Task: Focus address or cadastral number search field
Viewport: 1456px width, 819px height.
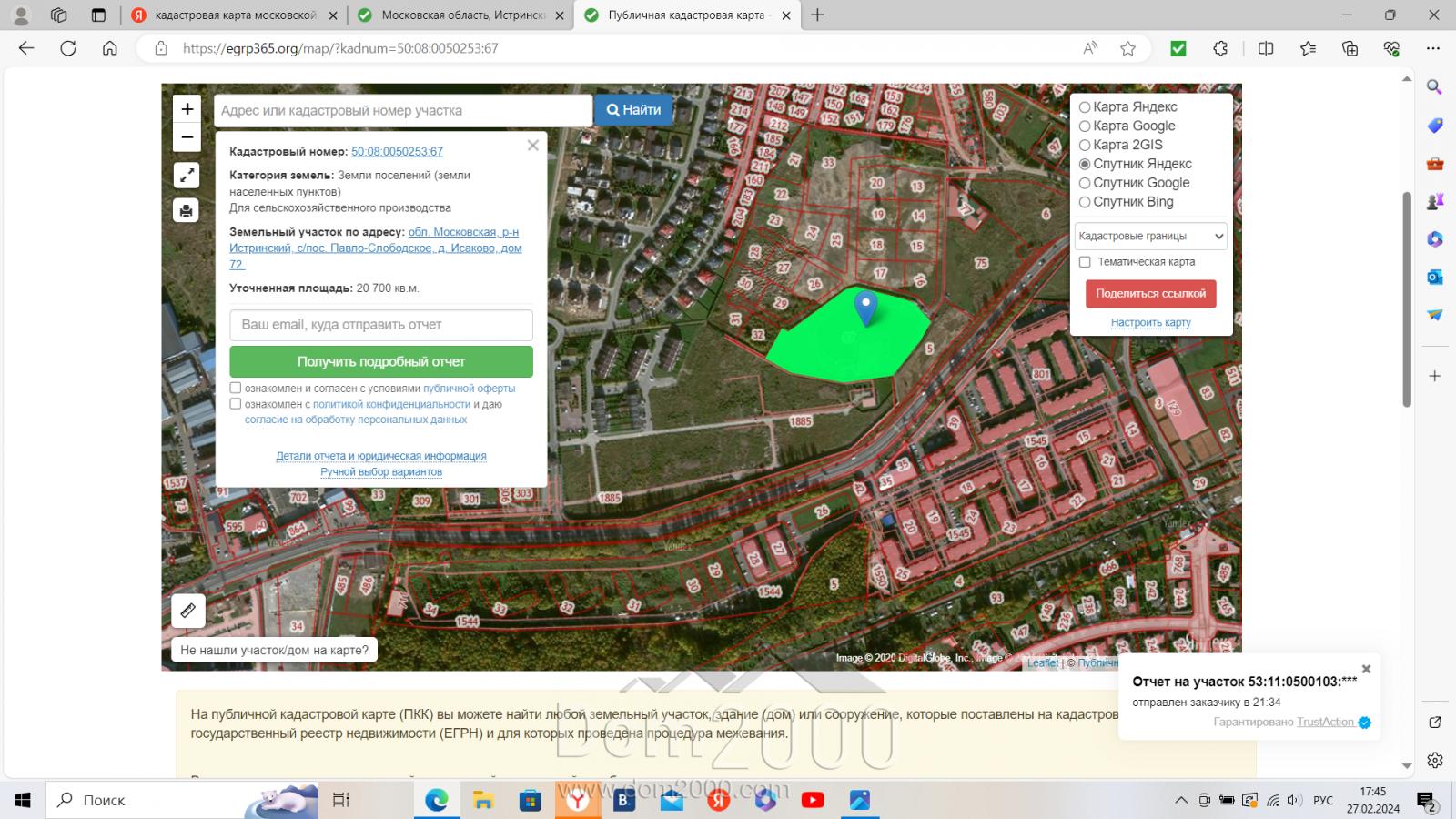Action: pyautogui.click(x=403, y=110)
